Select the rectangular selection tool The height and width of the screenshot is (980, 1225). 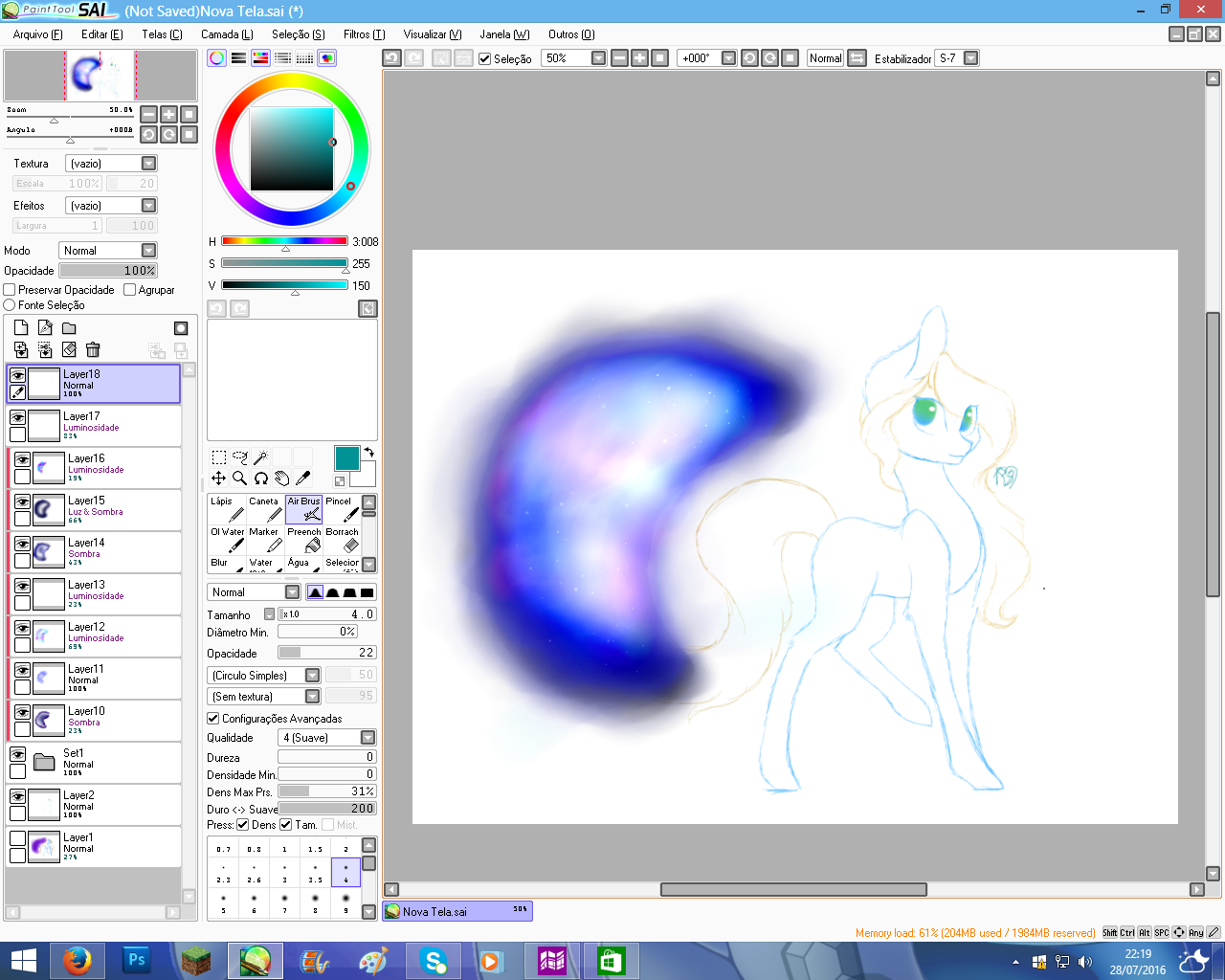coord(219,457)
